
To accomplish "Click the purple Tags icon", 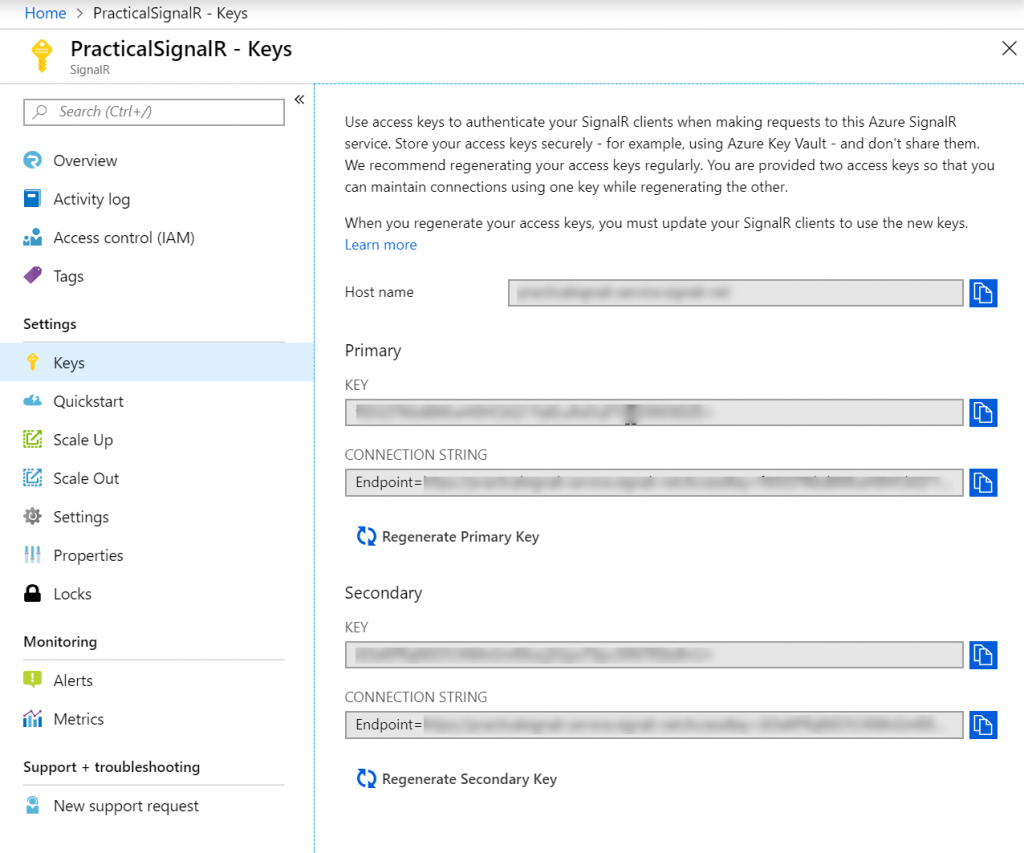I will (33, 276).
